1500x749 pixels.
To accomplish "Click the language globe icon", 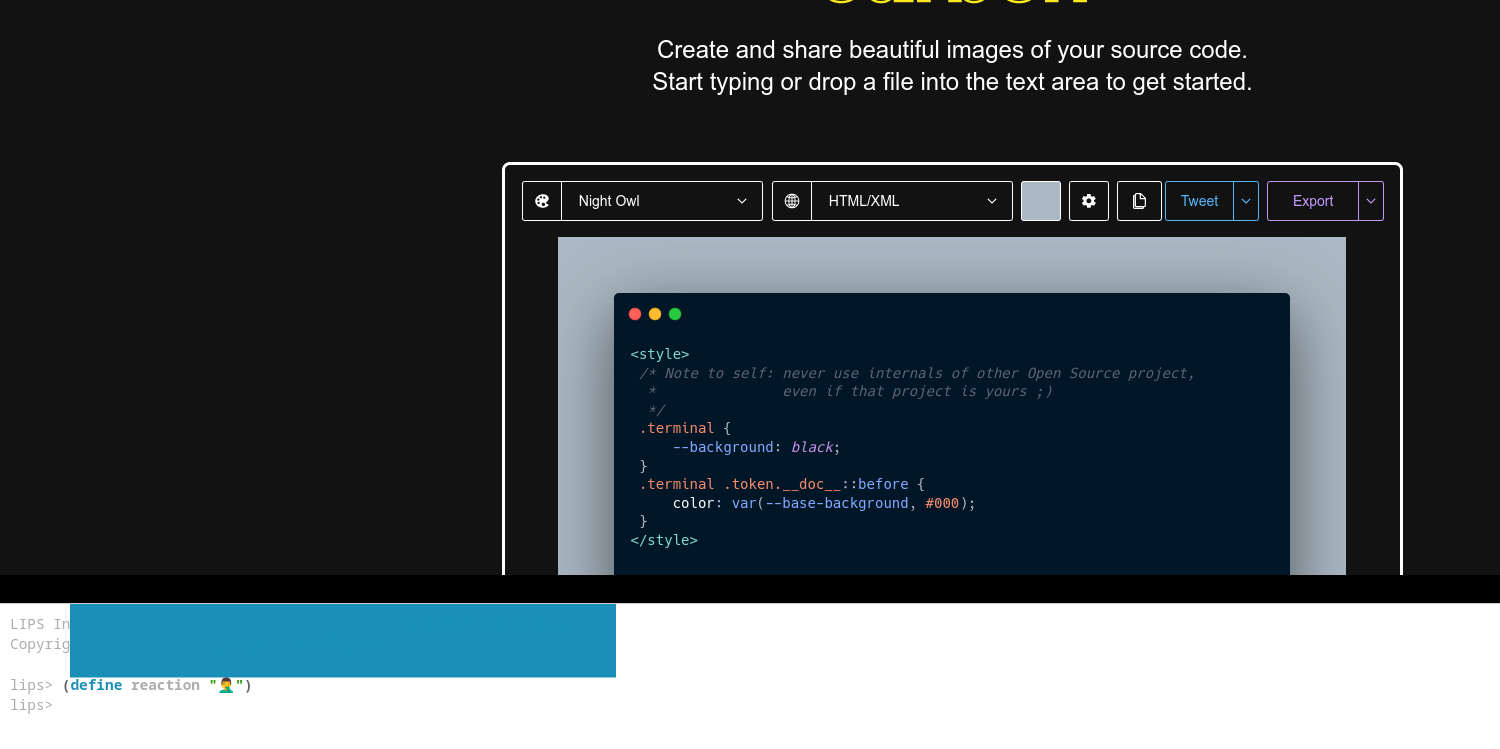I will (x=792, y=201).
